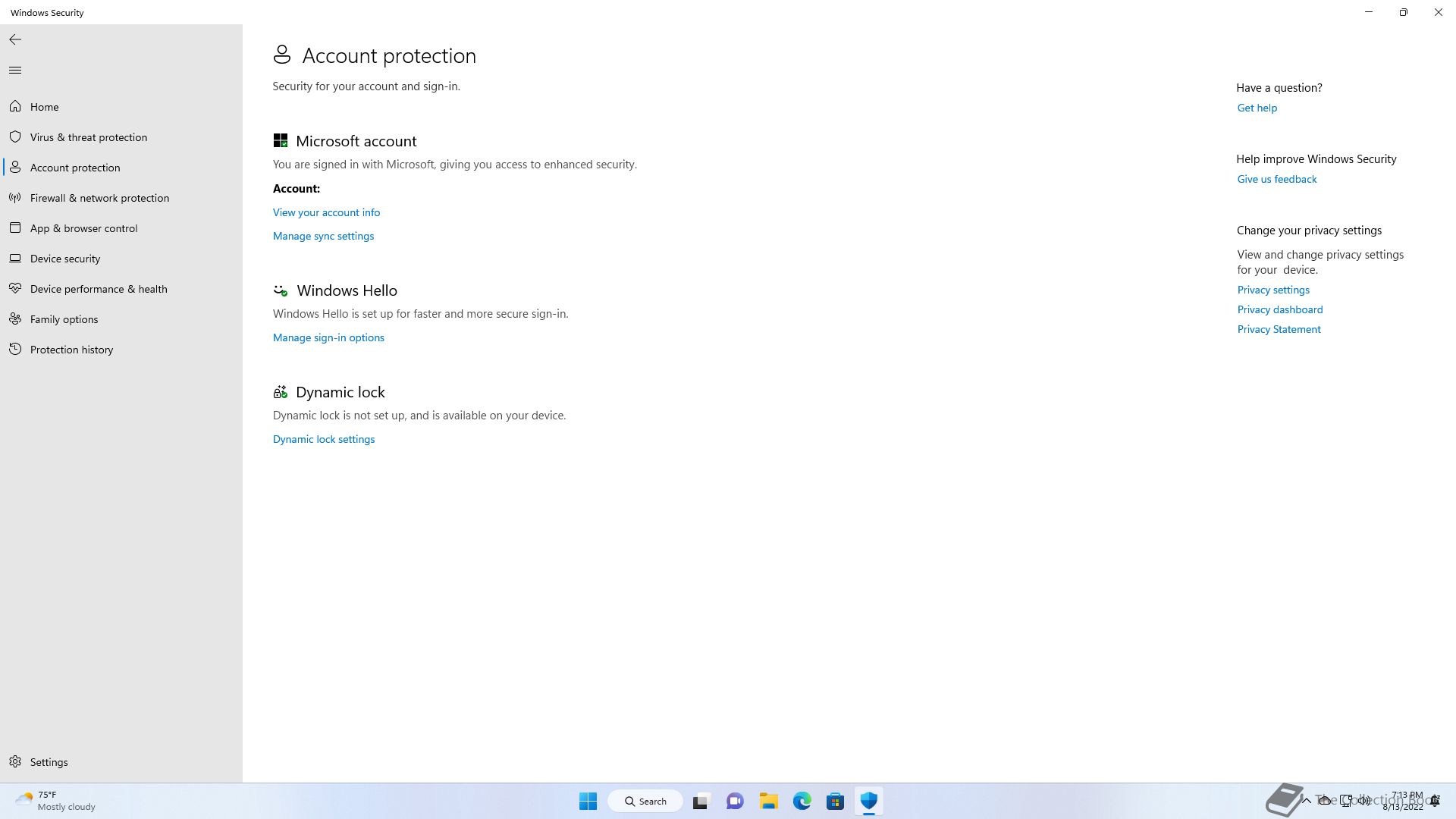Open Dynamic lock settings link
Screen dimensions: 1456x819
(x=324, y=439)
